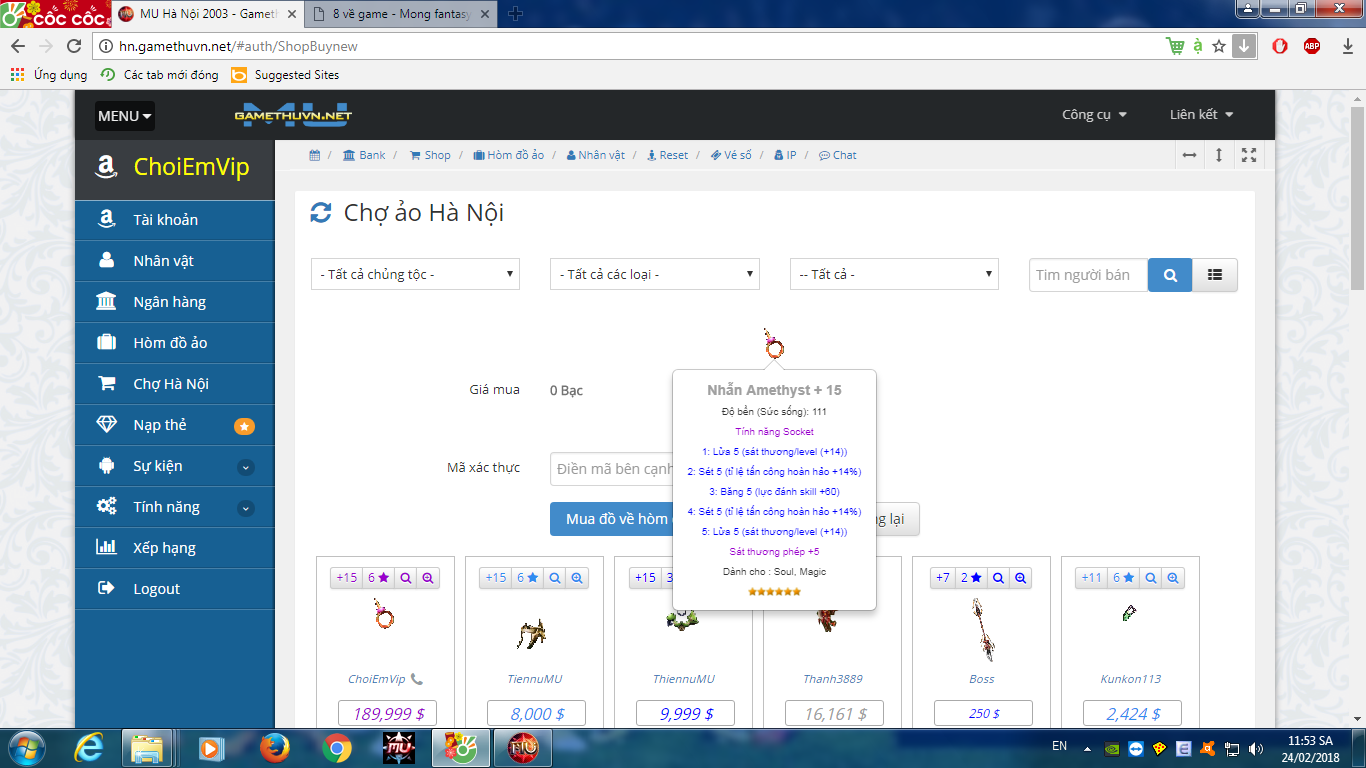The height and width of the screenshot is (768, 1366).
Task: Click Reset breadcrumb link
Action: [667, 155]
